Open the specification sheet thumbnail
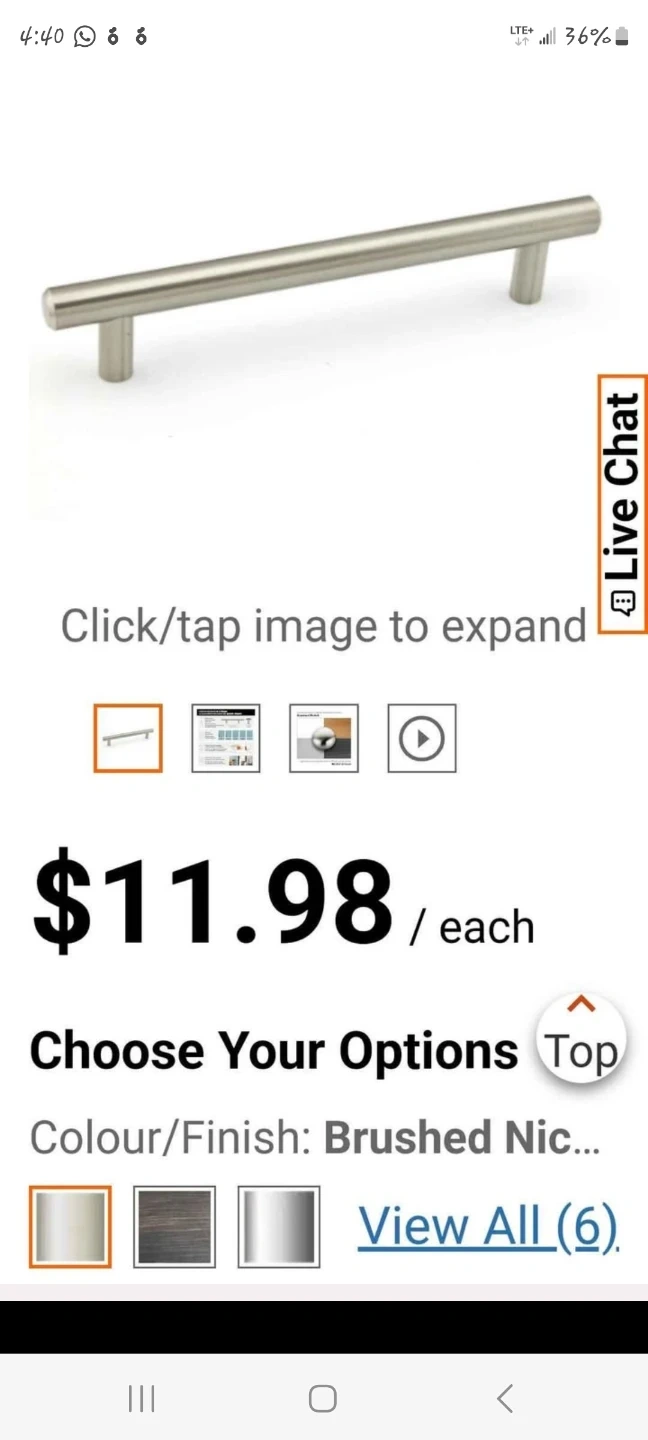The height and width of the screenshot is (1440, 648). pyautogui.click(x=226, y=738)
